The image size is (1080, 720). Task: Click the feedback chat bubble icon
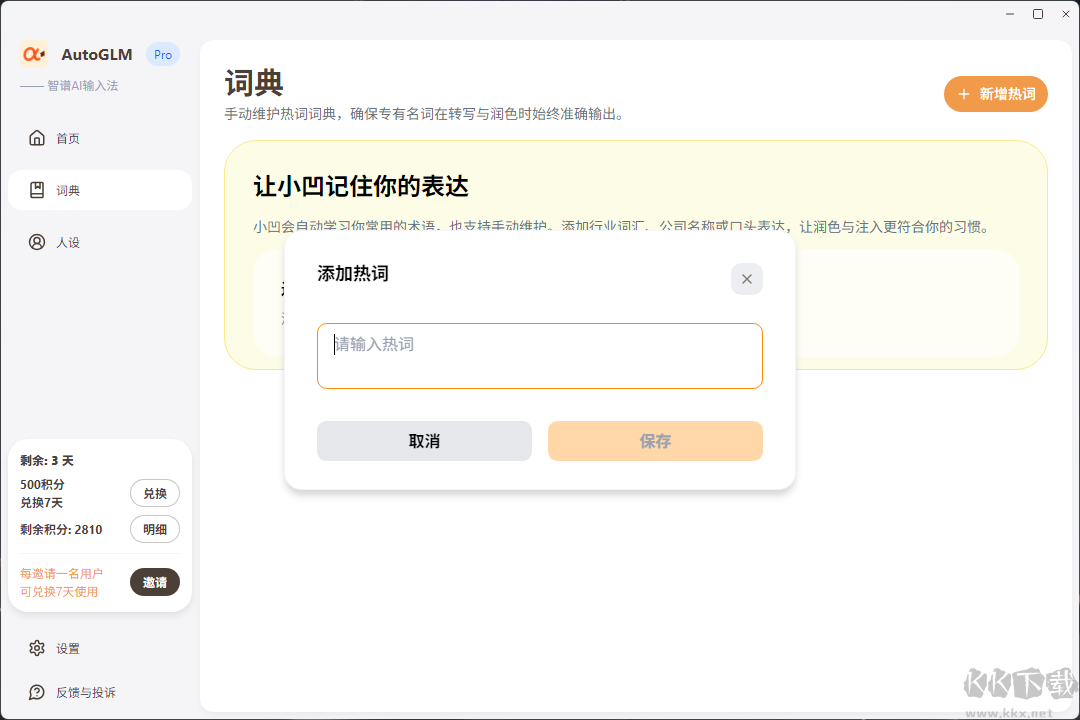pos(37,692)
